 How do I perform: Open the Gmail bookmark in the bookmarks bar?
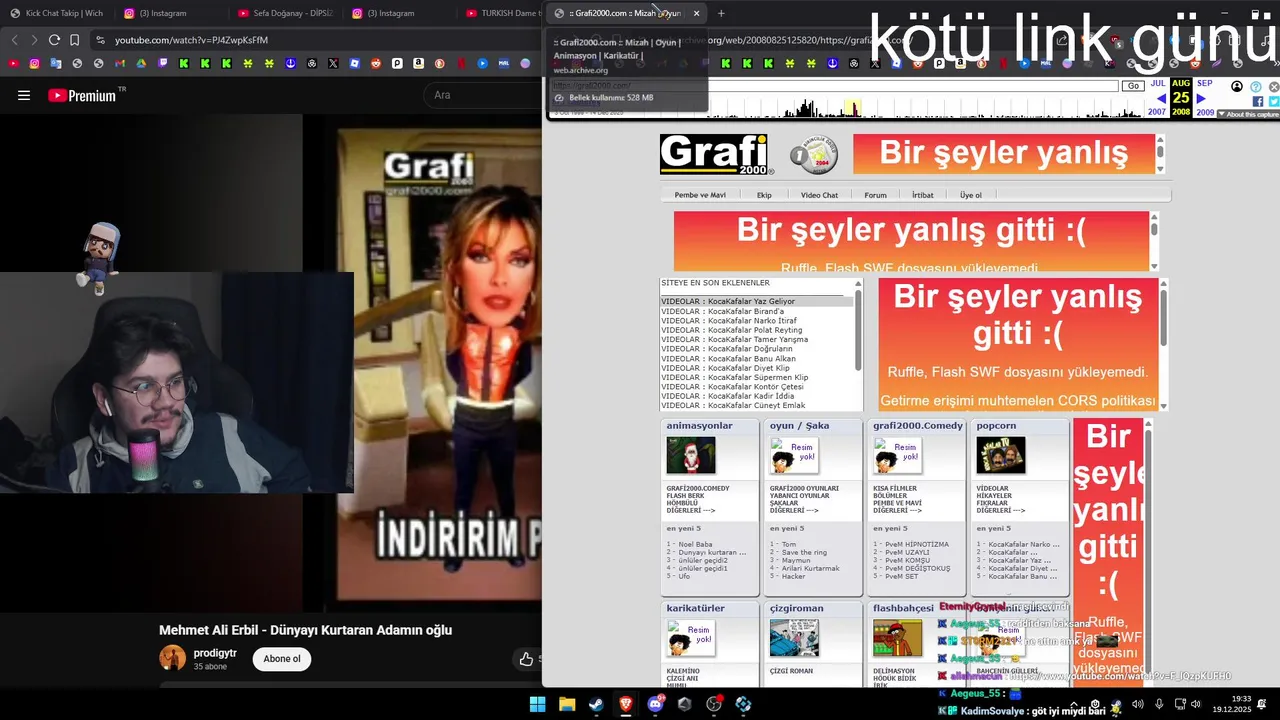[x=119, y=63]
